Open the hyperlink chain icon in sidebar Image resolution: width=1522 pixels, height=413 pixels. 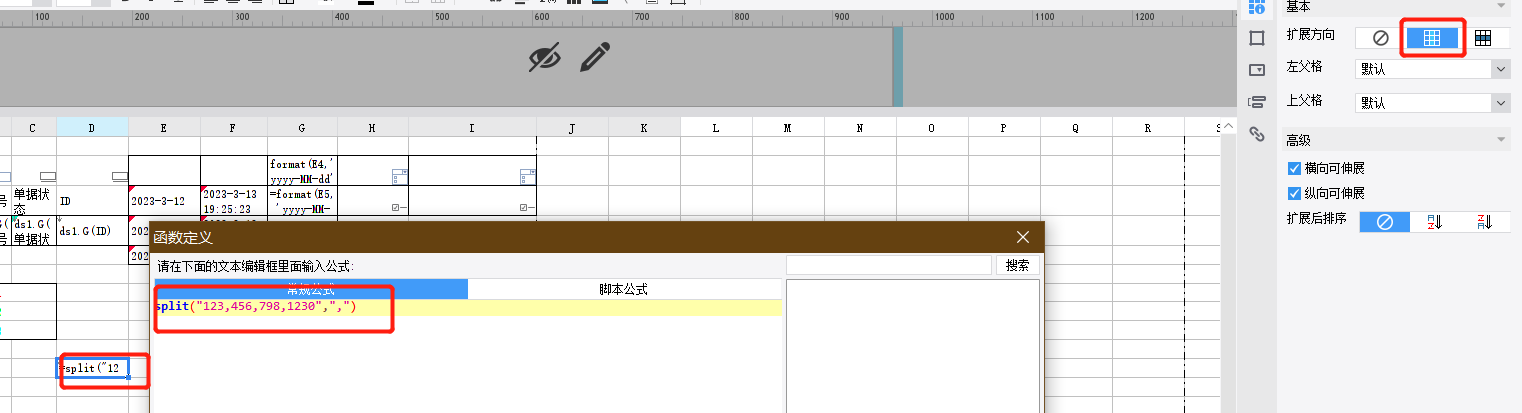pyautogui.click(x=1258, y=133)
